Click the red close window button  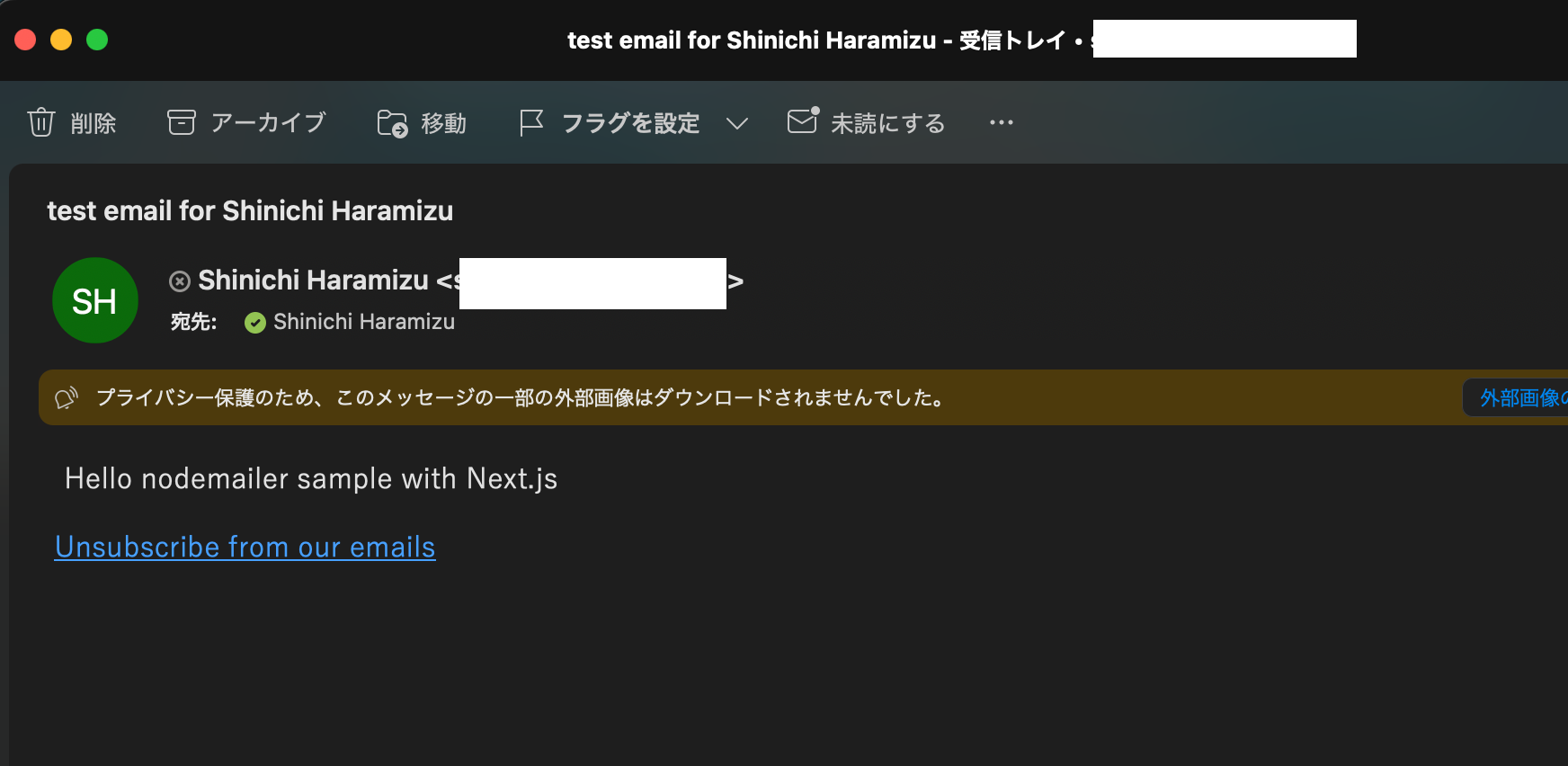(x=25, y=40)
